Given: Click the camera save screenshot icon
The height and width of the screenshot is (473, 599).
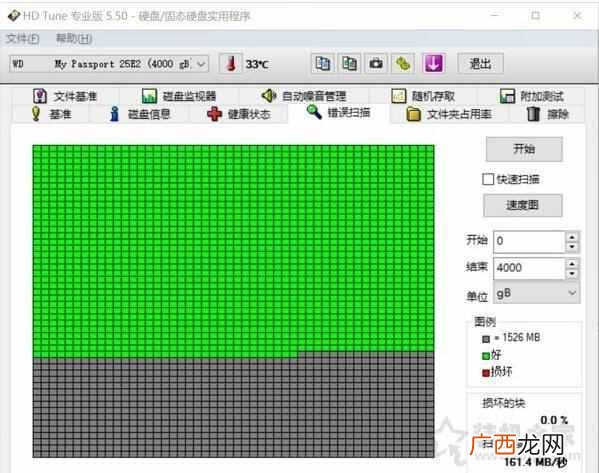Looking at the screenshot, I should (x=376, y=63).
